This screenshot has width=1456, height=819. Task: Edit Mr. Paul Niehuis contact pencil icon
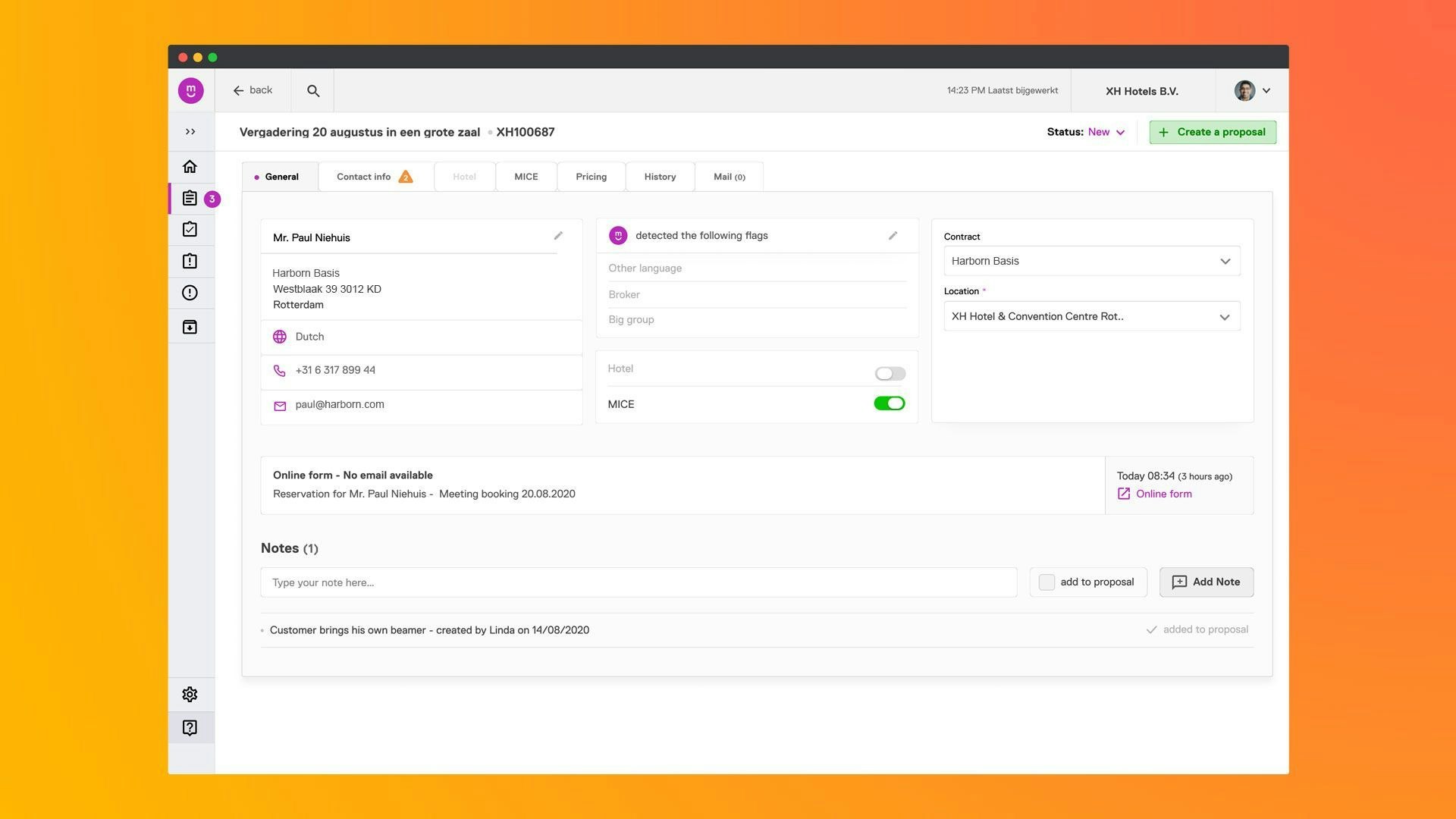tap(558, 236)
